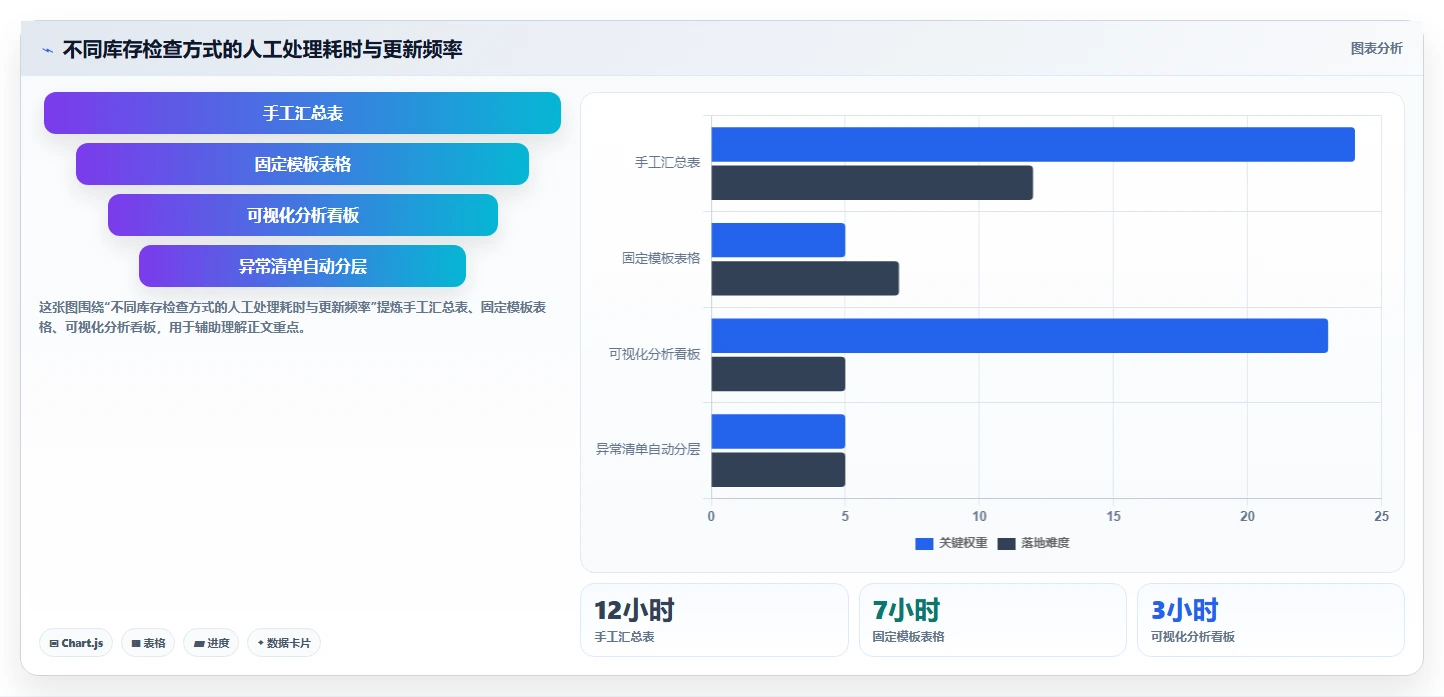Screen dimensions: 1444x697
Task: Click the x-axis tick label 10
Action: (979, 516)
